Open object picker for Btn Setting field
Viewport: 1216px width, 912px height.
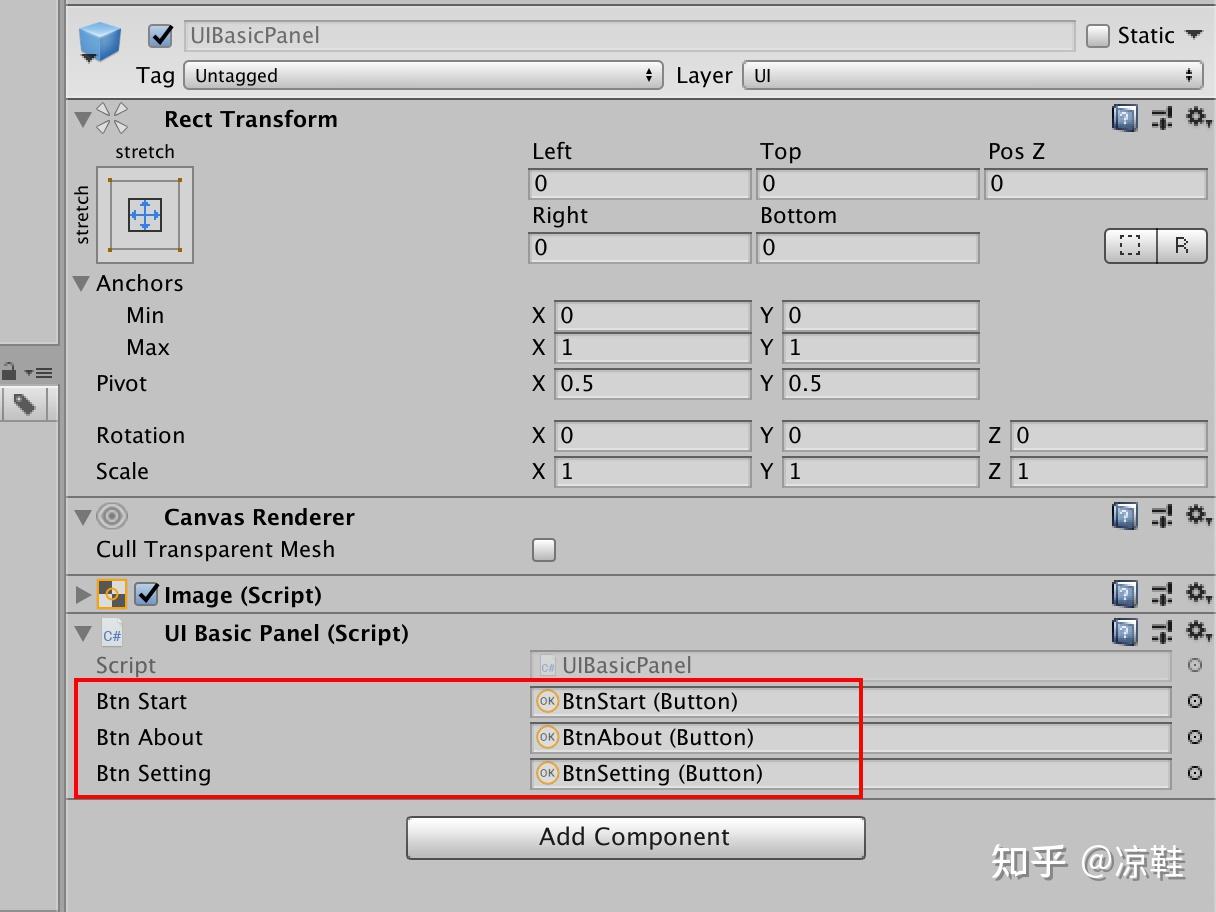pos(1196,774)
